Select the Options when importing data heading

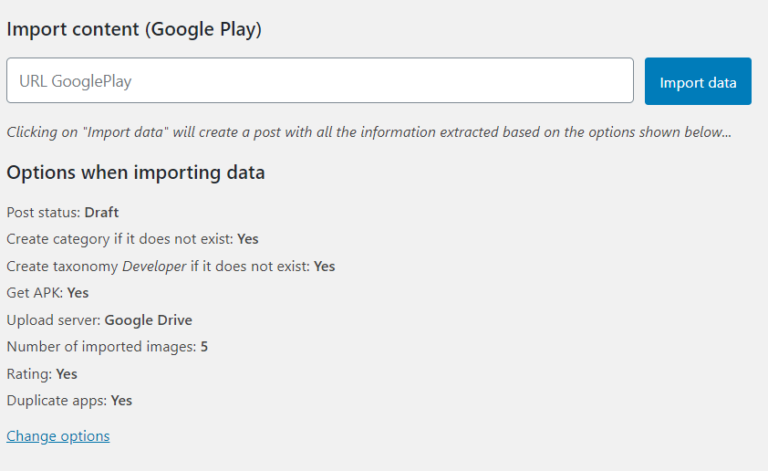136,173
